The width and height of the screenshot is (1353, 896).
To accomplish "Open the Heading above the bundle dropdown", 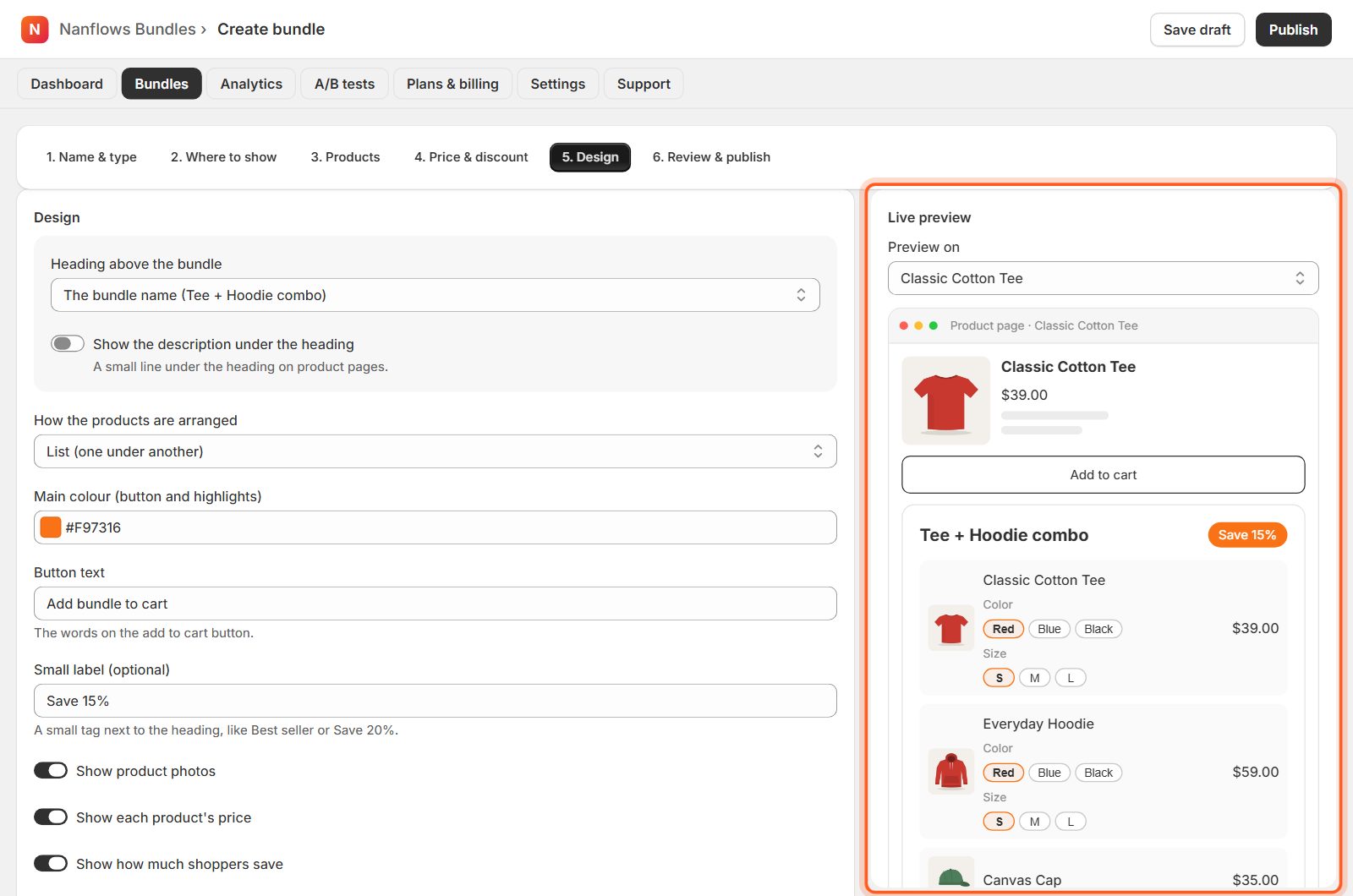I will (x=435, y=295).
